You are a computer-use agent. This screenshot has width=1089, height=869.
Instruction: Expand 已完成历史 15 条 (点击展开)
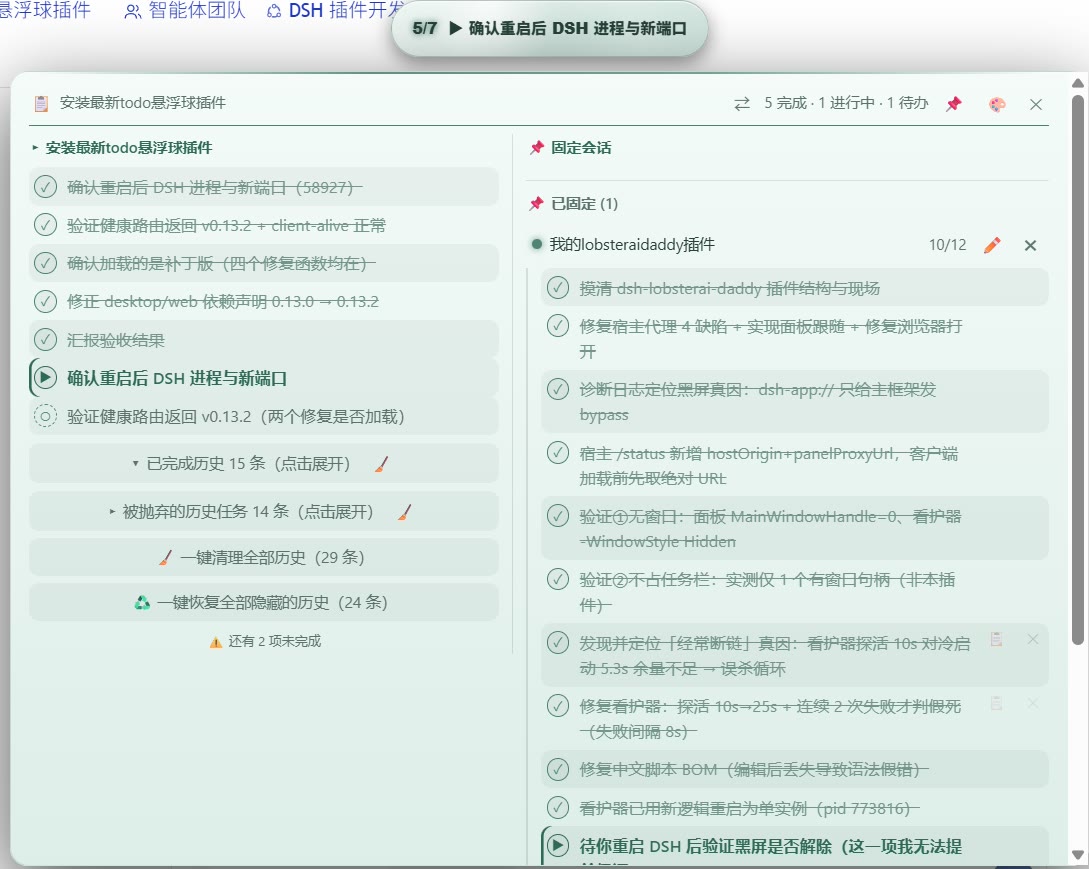point(264,463)
